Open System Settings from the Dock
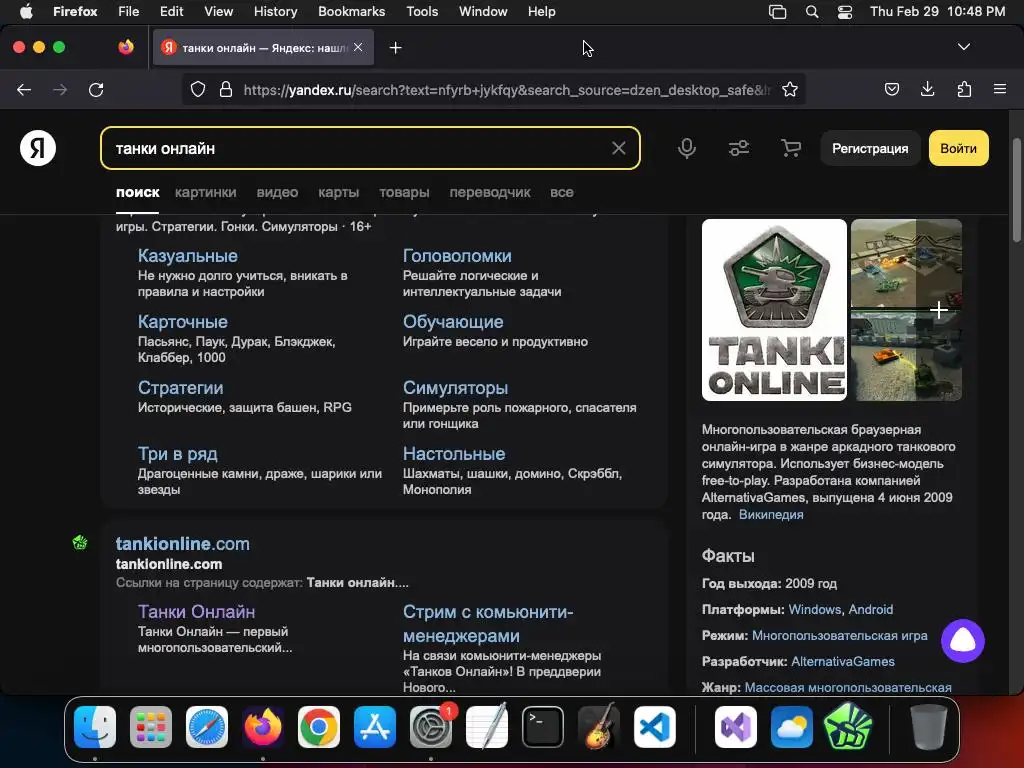The height and width of the screenshot is (768, 1024). (x=431, y=726)
